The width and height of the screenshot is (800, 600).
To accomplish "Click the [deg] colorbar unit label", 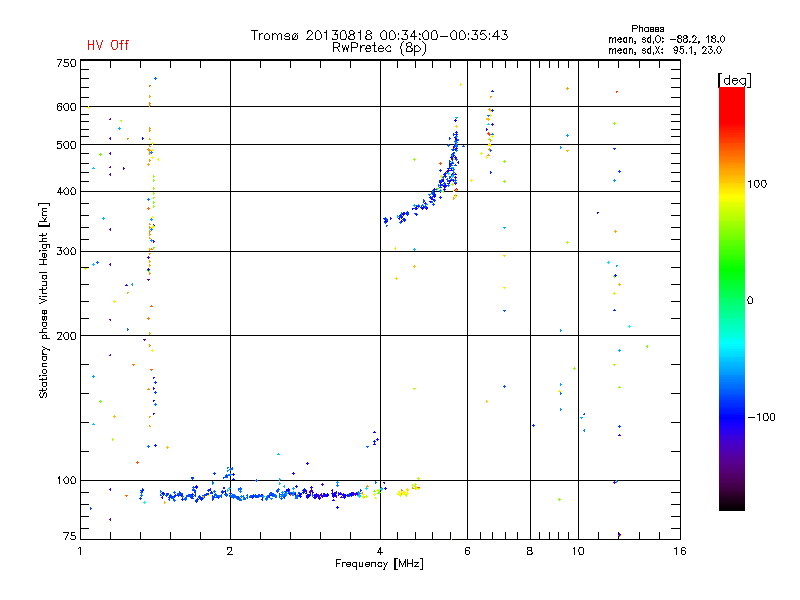I will (x=735, y=79).
